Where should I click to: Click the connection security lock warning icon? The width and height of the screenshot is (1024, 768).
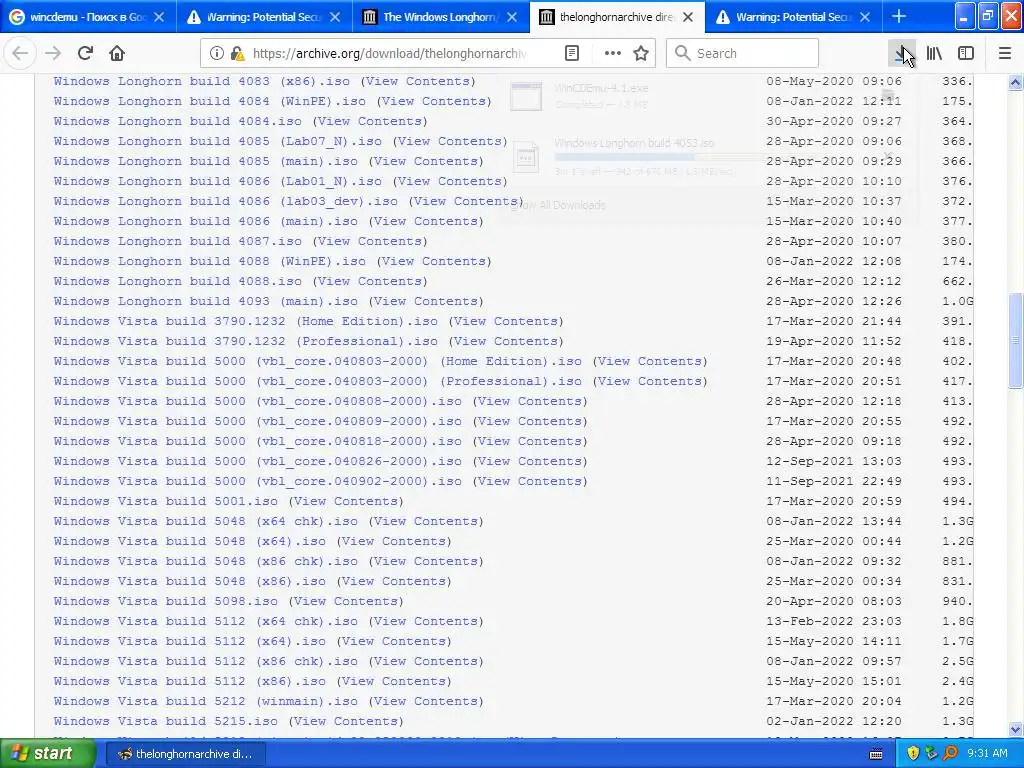pos(237,54)
